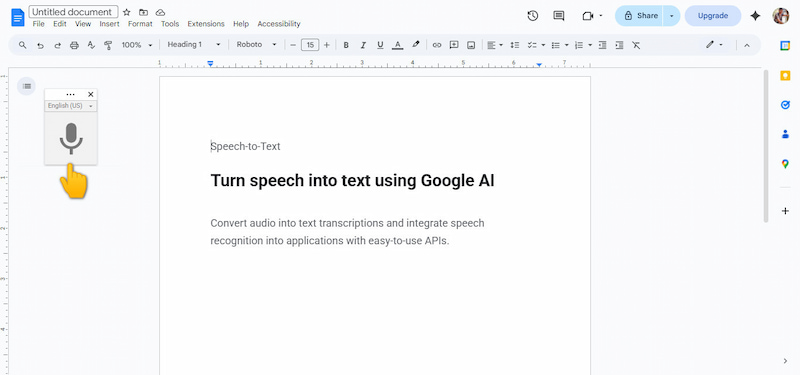Expand the checklist menu arrow
Image resolution: width=800 pixels, height=375 pixels.
pos(543,45)
